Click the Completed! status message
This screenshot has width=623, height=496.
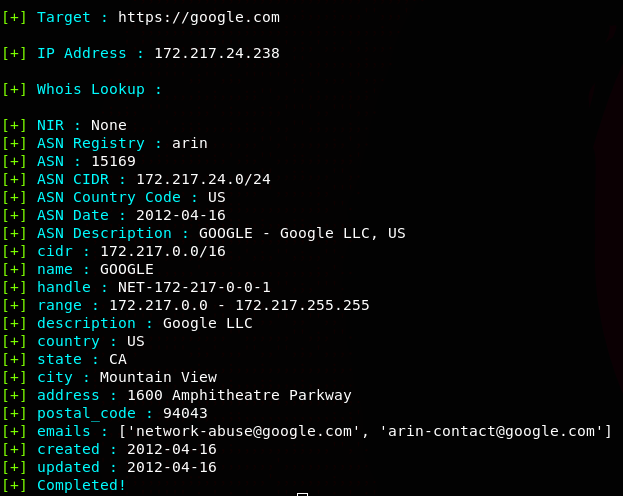pyautogui.click(x=82, y=485)
